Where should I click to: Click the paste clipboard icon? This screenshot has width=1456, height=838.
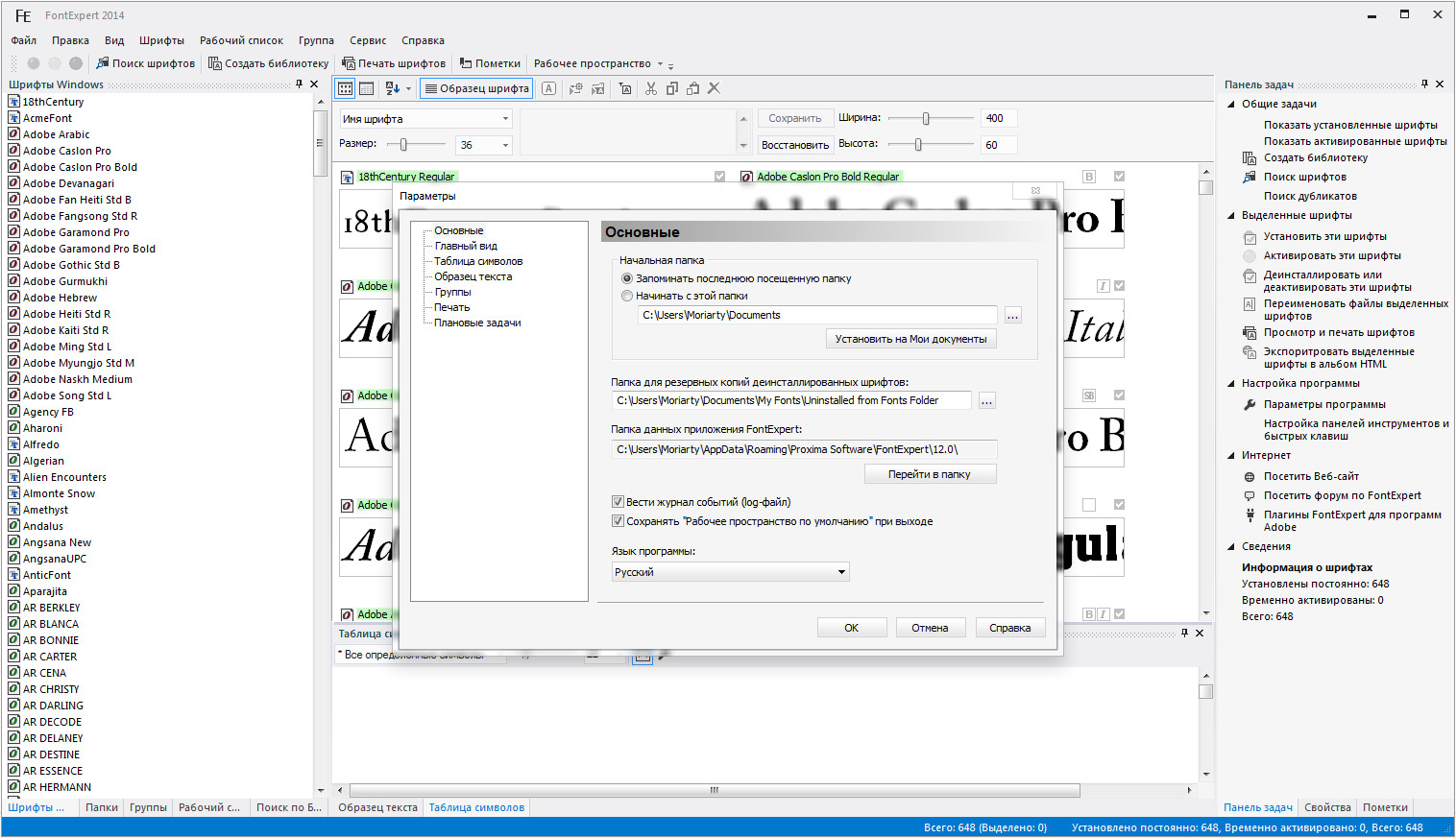[x=692, y=88]
